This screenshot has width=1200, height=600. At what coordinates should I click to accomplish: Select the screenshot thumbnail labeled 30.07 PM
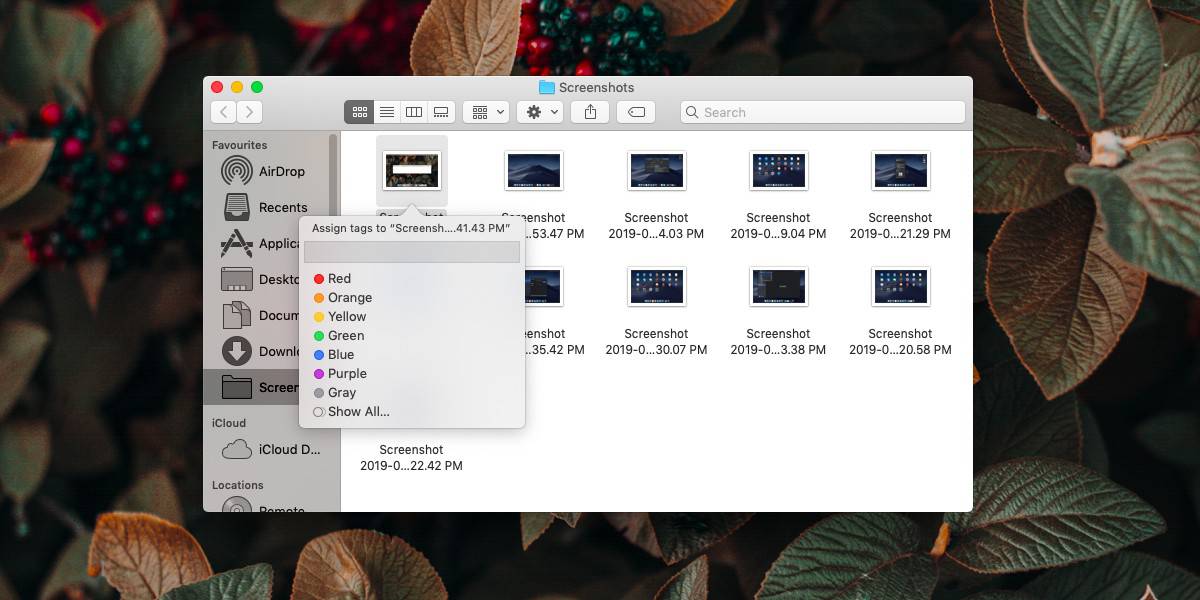coord(656,286)
